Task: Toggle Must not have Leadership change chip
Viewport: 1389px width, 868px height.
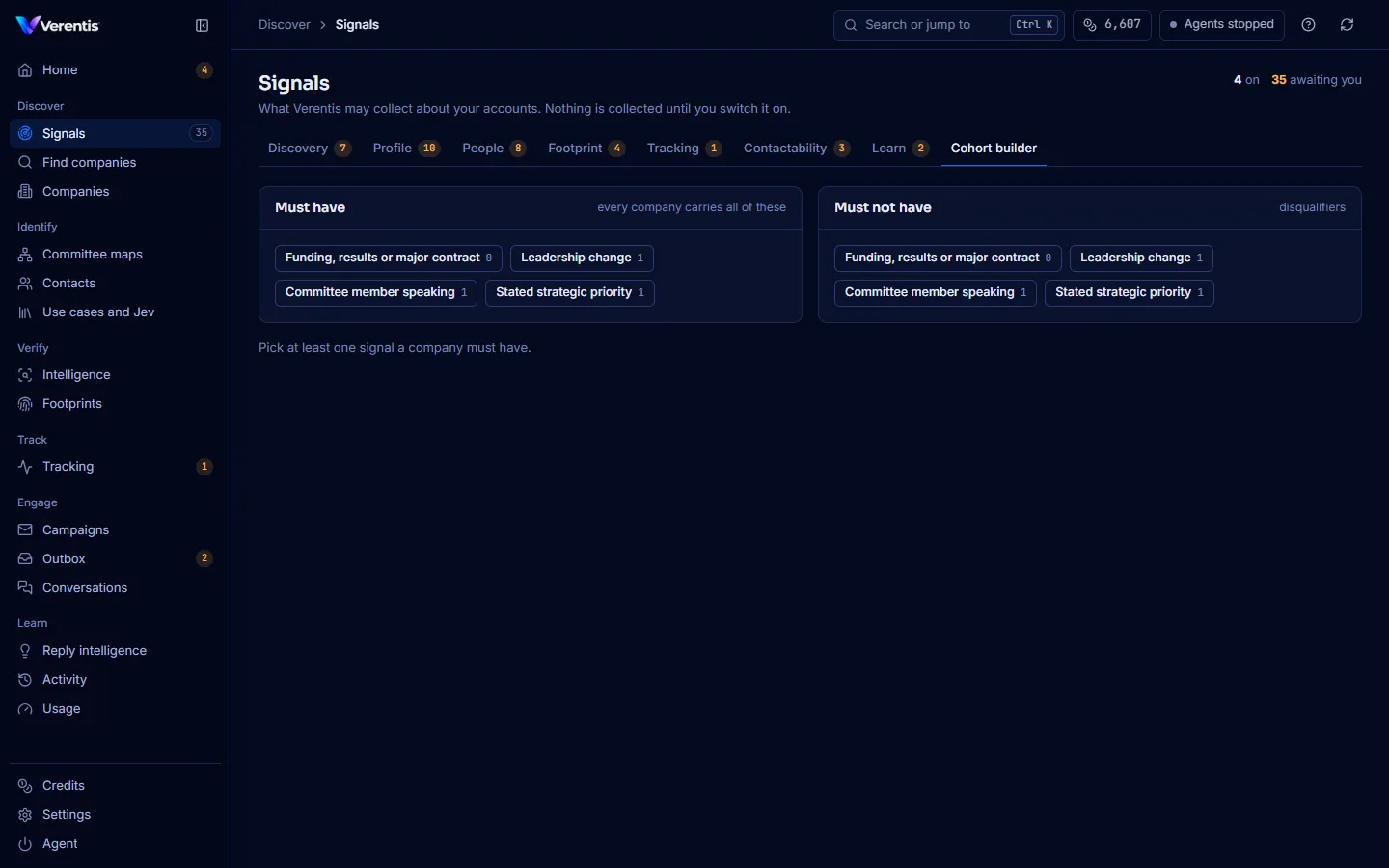Action: tap(1141, 258)
